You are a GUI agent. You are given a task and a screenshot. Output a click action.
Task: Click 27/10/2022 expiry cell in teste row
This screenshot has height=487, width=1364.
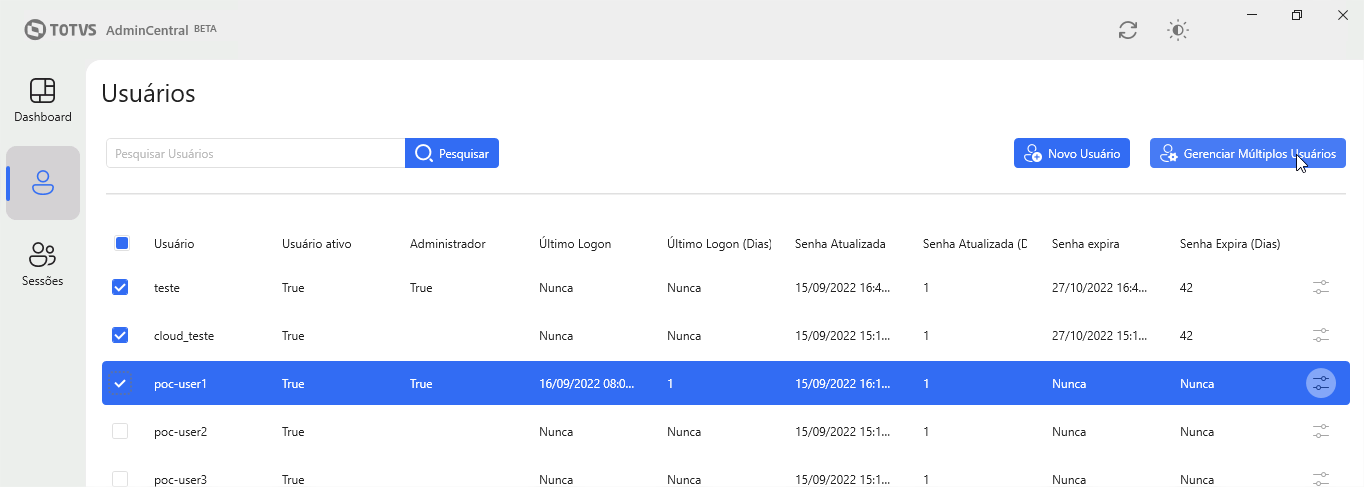click(x=1099, y=288)
